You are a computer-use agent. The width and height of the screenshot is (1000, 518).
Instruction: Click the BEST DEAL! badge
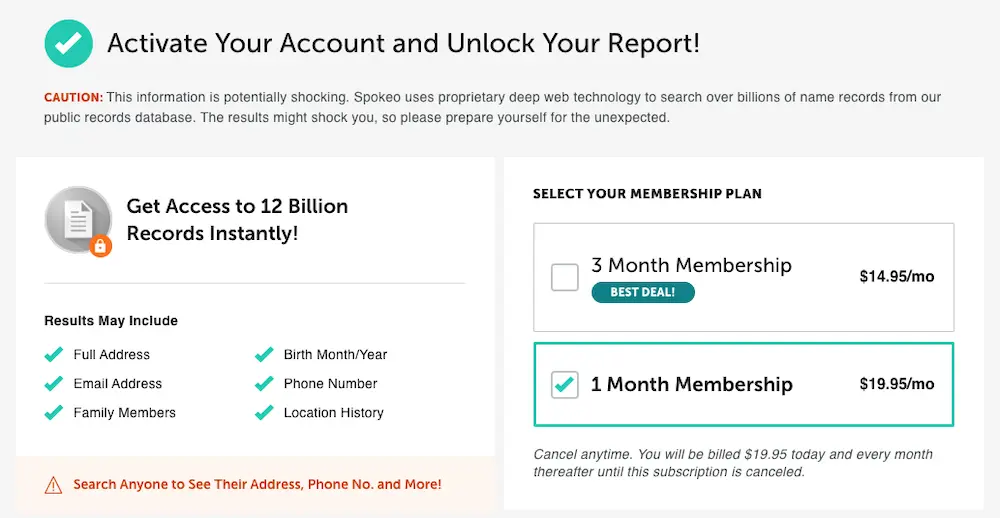(x=643, y=292)
